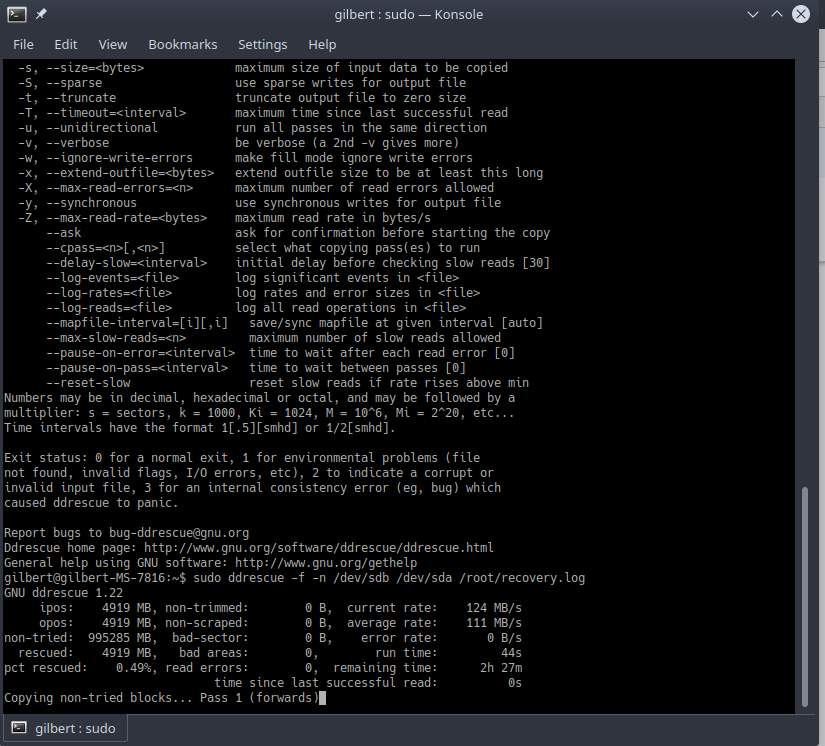
Task: Click the '--reset-slow' option text
Action: point(88,382)
